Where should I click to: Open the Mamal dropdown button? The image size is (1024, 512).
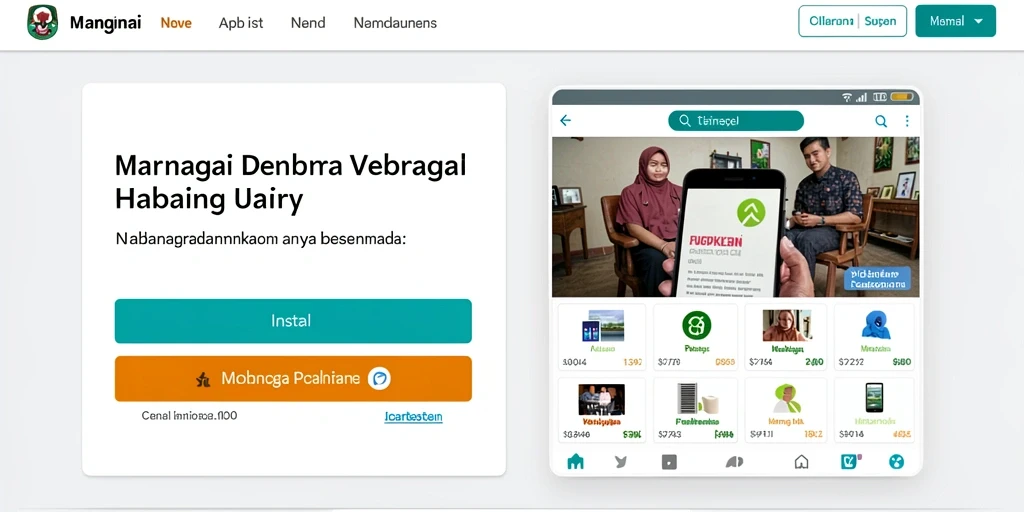[955, 21]
